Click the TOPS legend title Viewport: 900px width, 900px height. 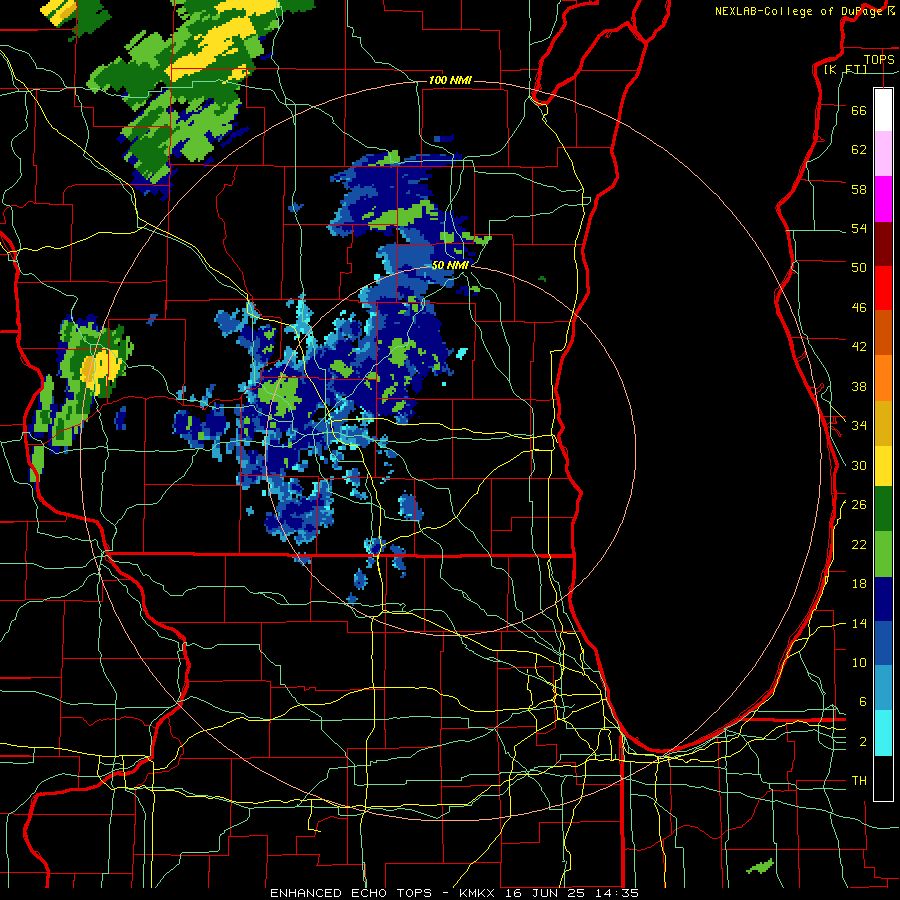(x=879, y=59)
